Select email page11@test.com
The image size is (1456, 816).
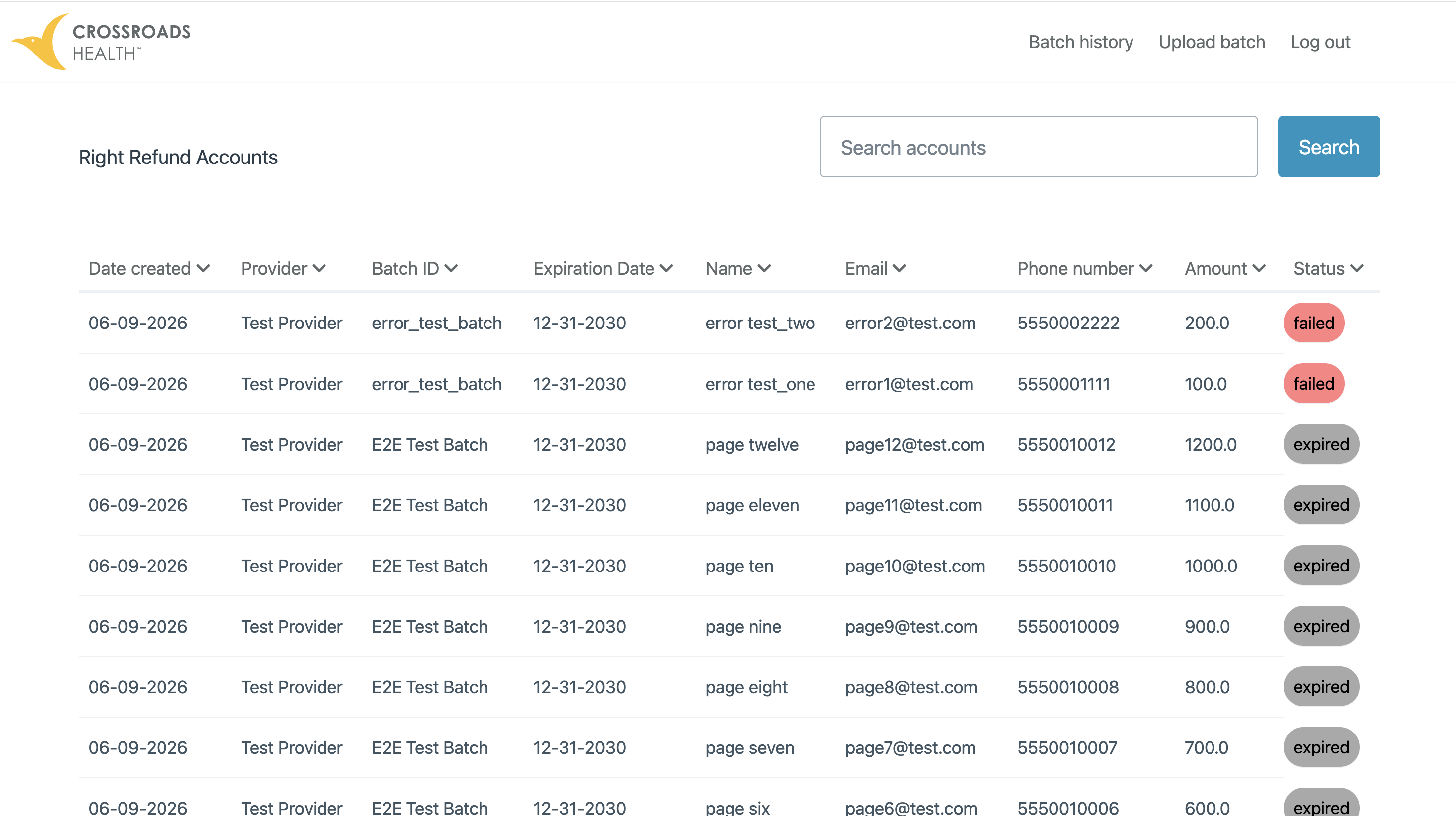[913, 505]
